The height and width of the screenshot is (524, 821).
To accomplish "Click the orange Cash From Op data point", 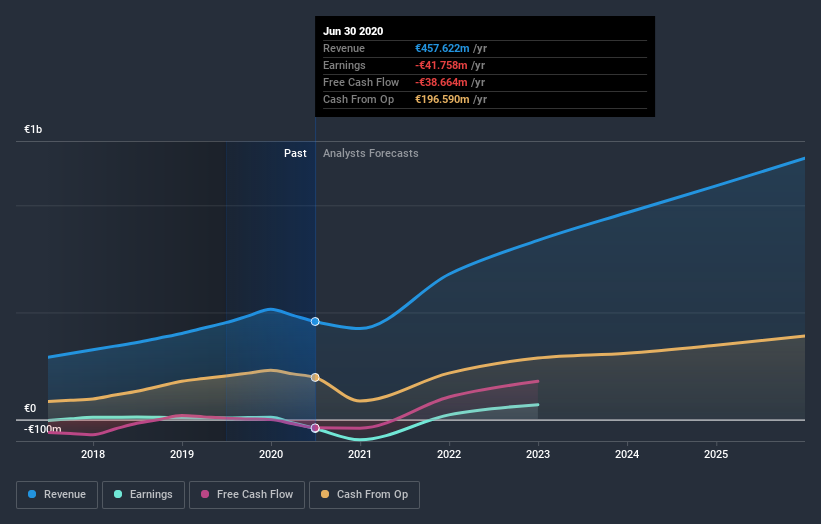I will pos(315,377).
